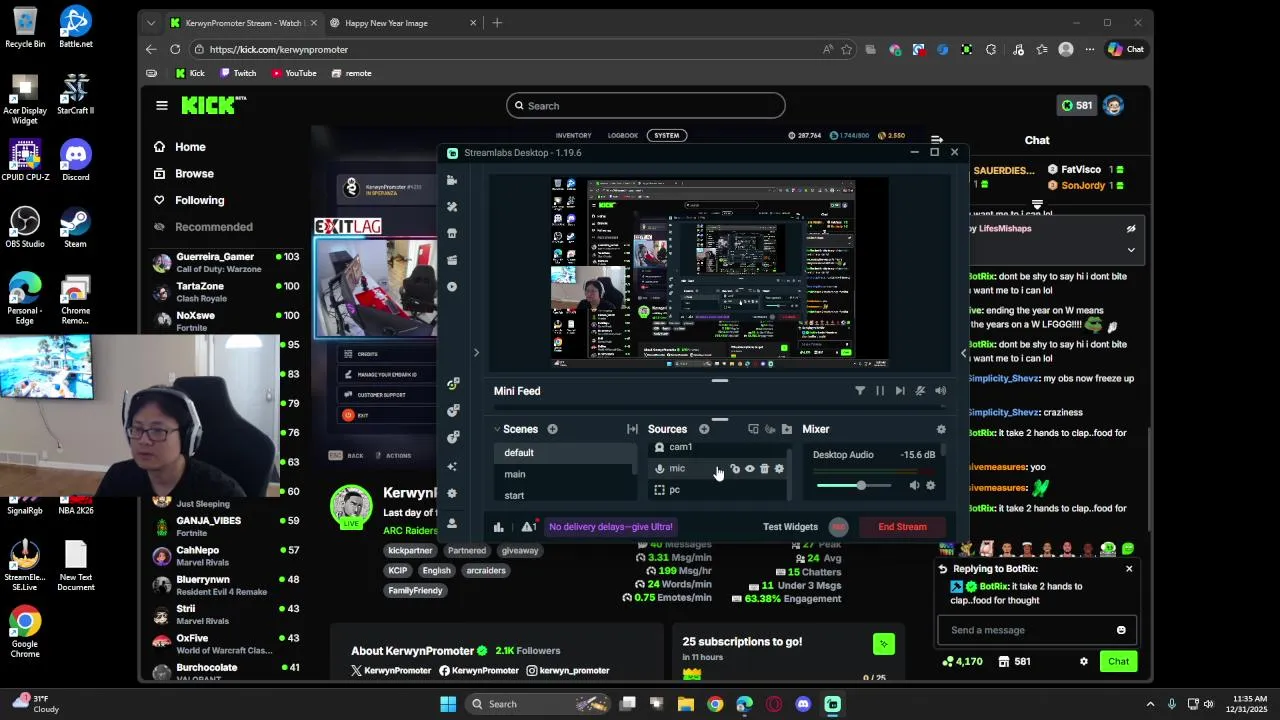The width and height of the screenshot is (1280, 720).
Task: Mute event sounds in Mini Feed
Action: pyautogui.click(x=920, y=391)
